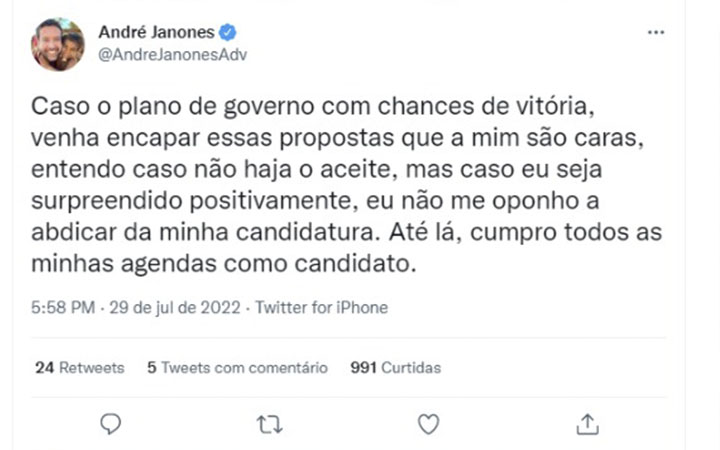View the 24 Retweets list
The image size is (720, 450).
[80, 367]
